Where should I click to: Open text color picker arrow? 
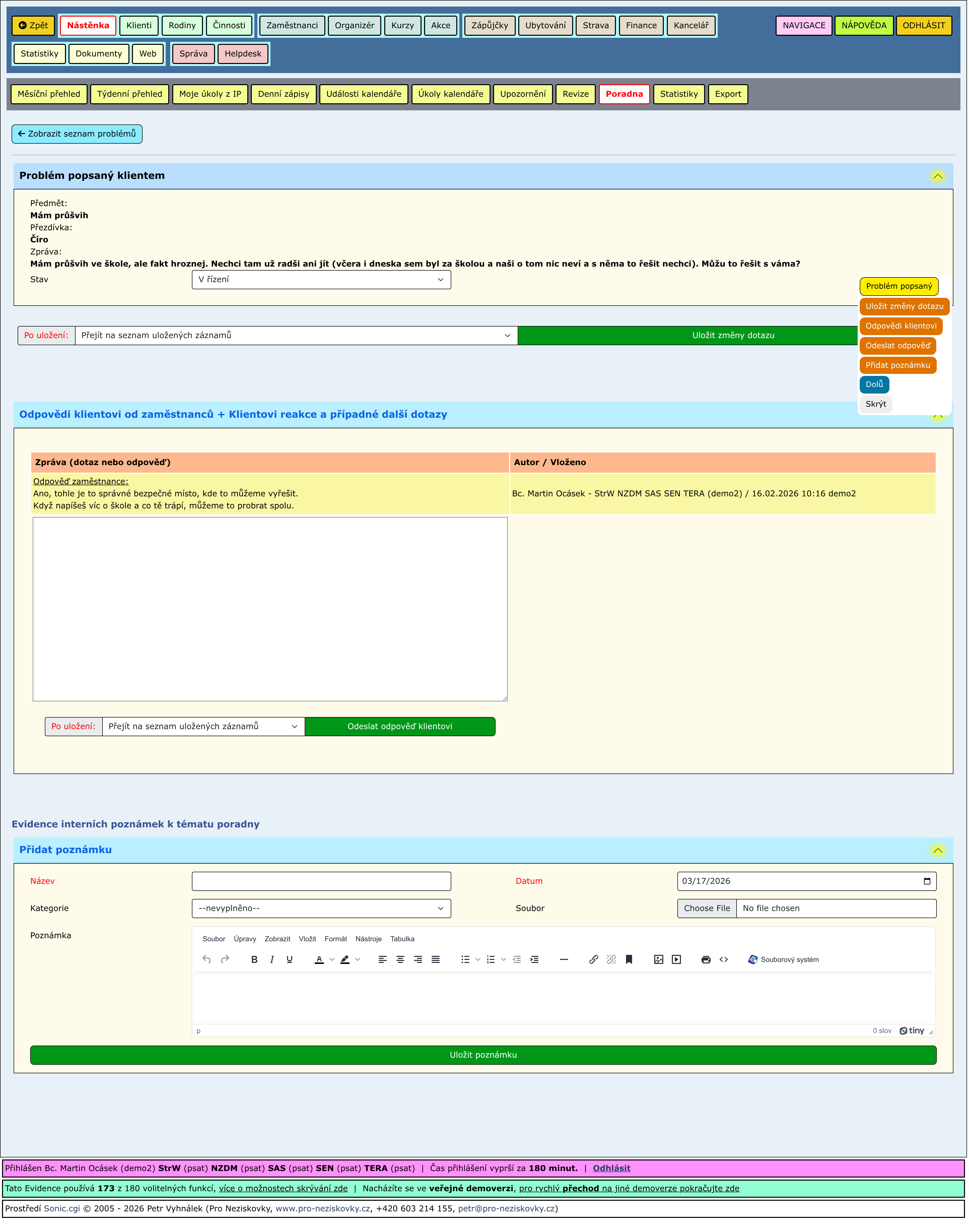[332, 960]
